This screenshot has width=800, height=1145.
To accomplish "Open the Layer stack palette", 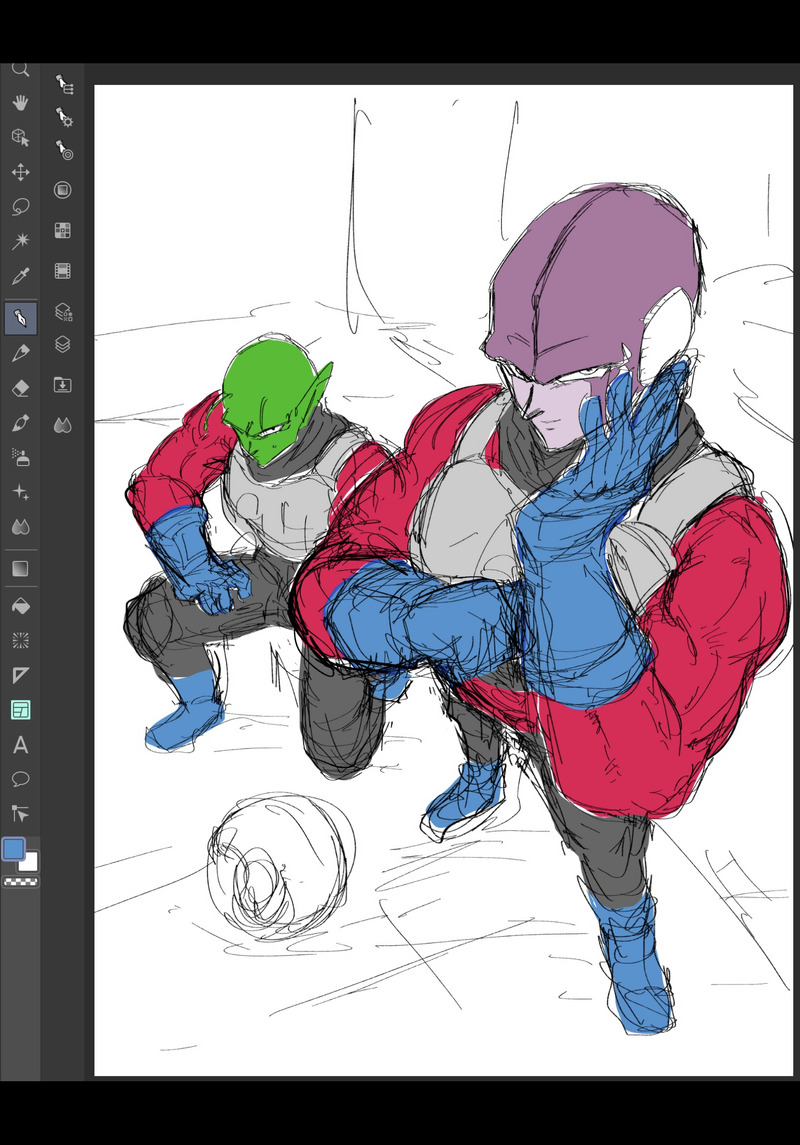I will [63, 344].
